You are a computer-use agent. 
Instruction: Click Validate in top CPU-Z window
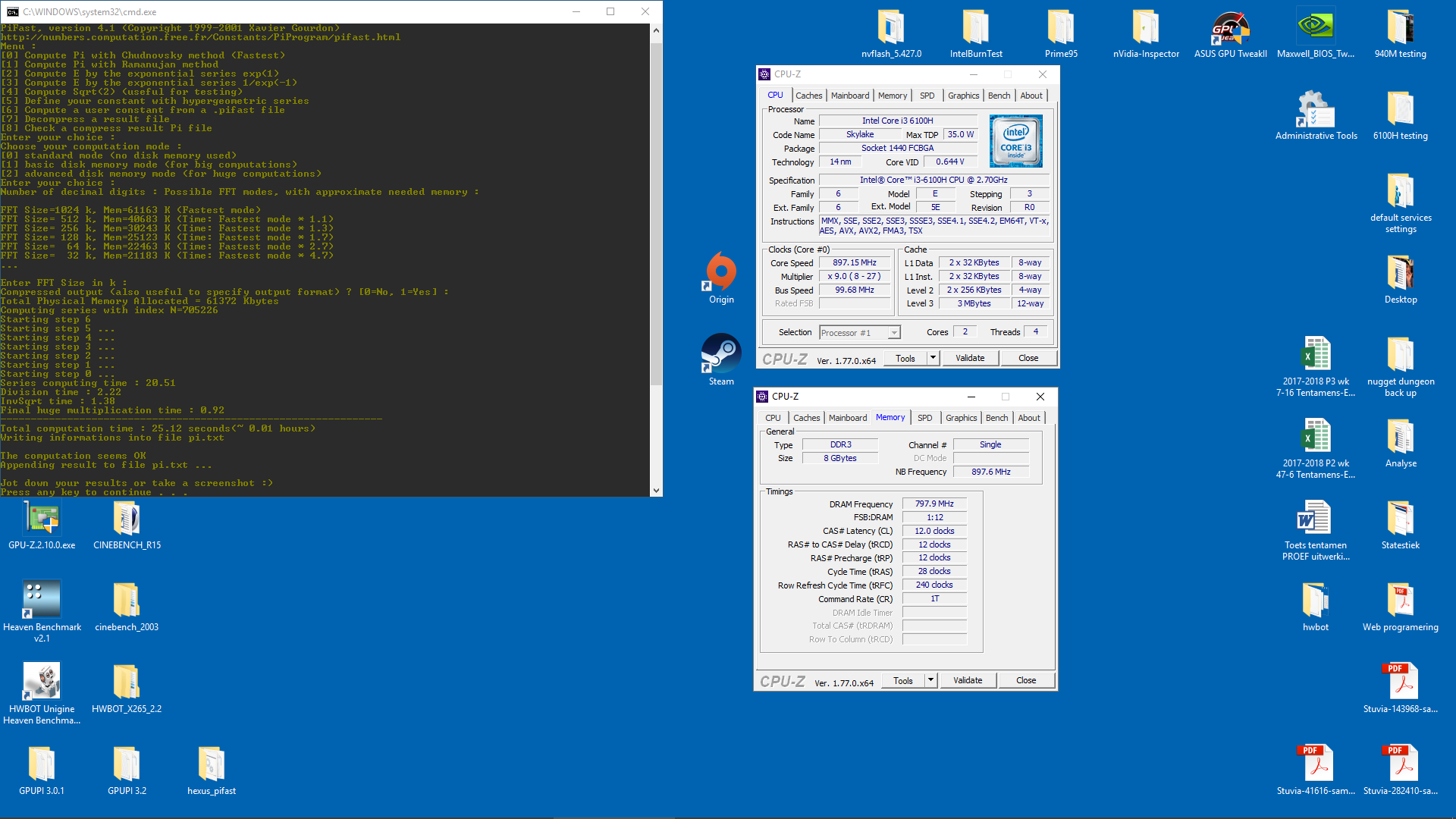point(970,358)
